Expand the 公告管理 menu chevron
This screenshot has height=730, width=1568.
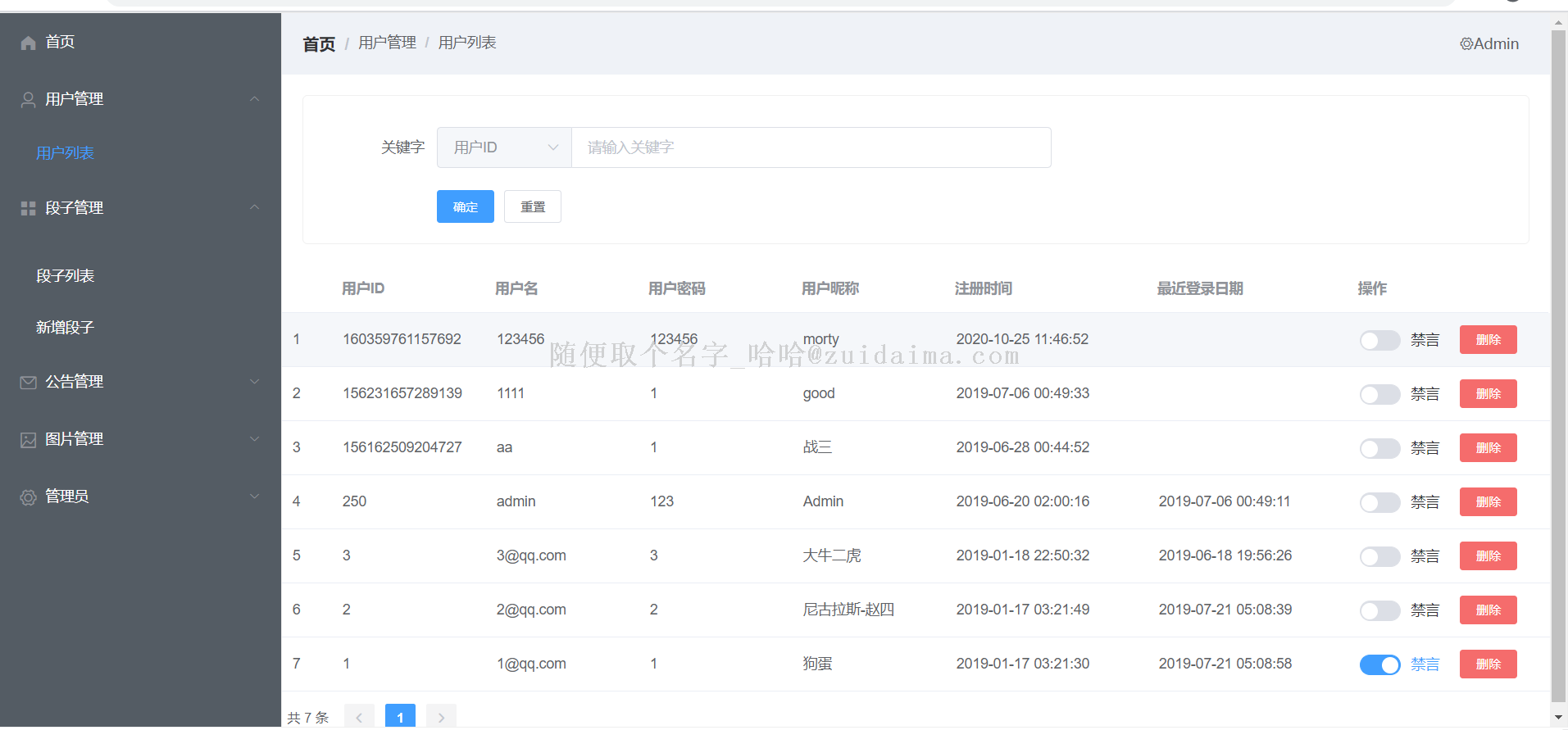click(254, 382)
